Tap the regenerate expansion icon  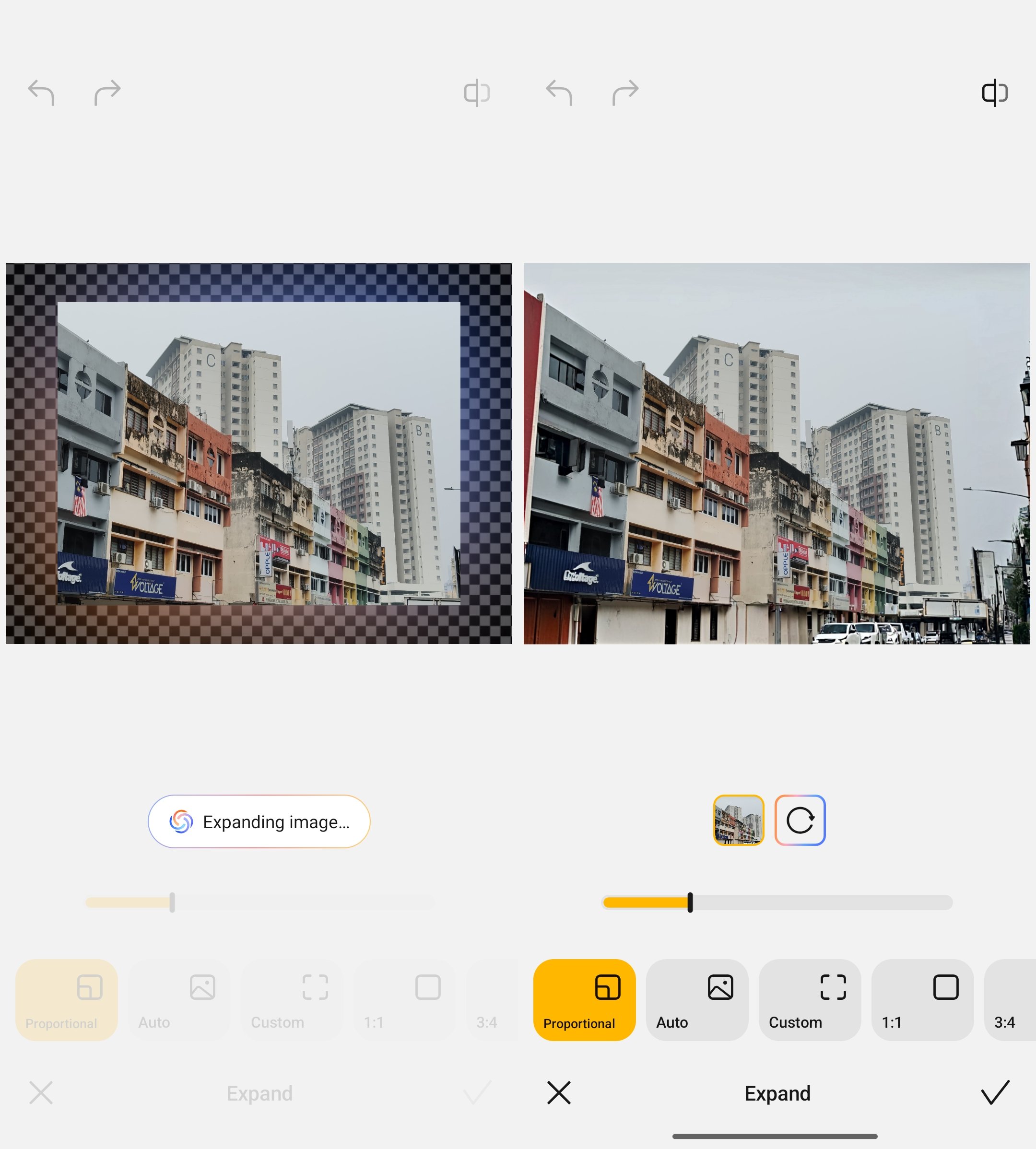800,820
